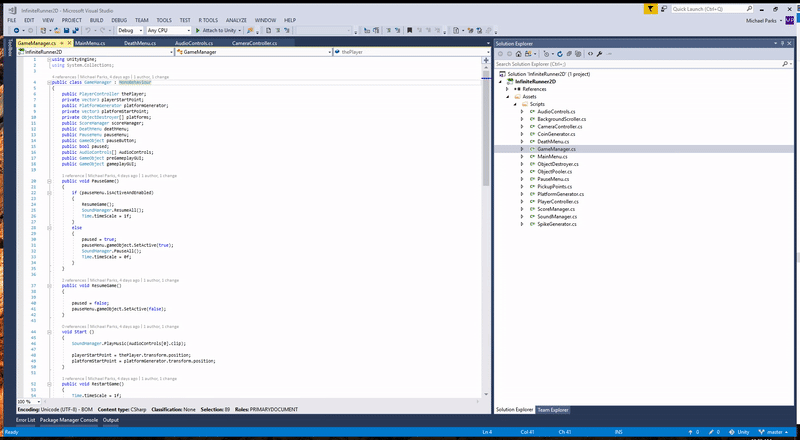Viewport: 800px width, 440px height.
Task: Switch to the DeathMenu.cs tab
Action: click(139, 44)
